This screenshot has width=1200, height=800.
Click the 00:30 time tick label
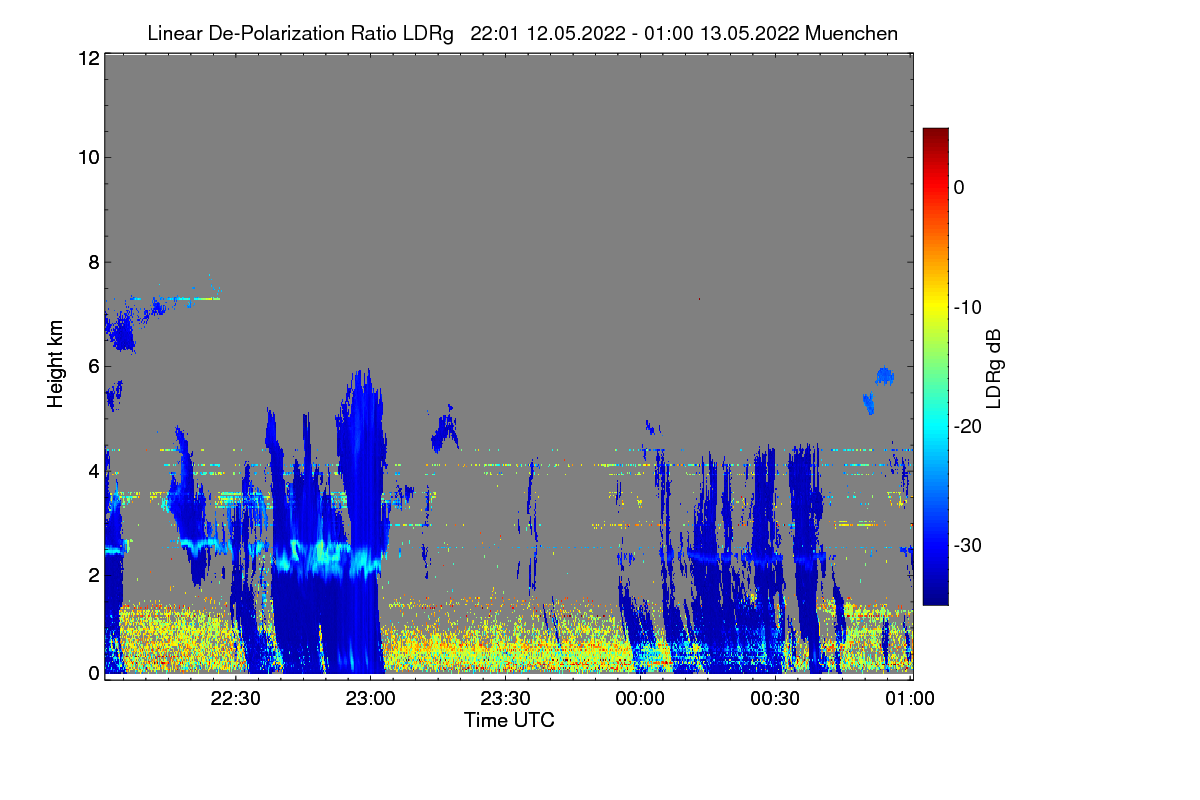pos(775,699)
